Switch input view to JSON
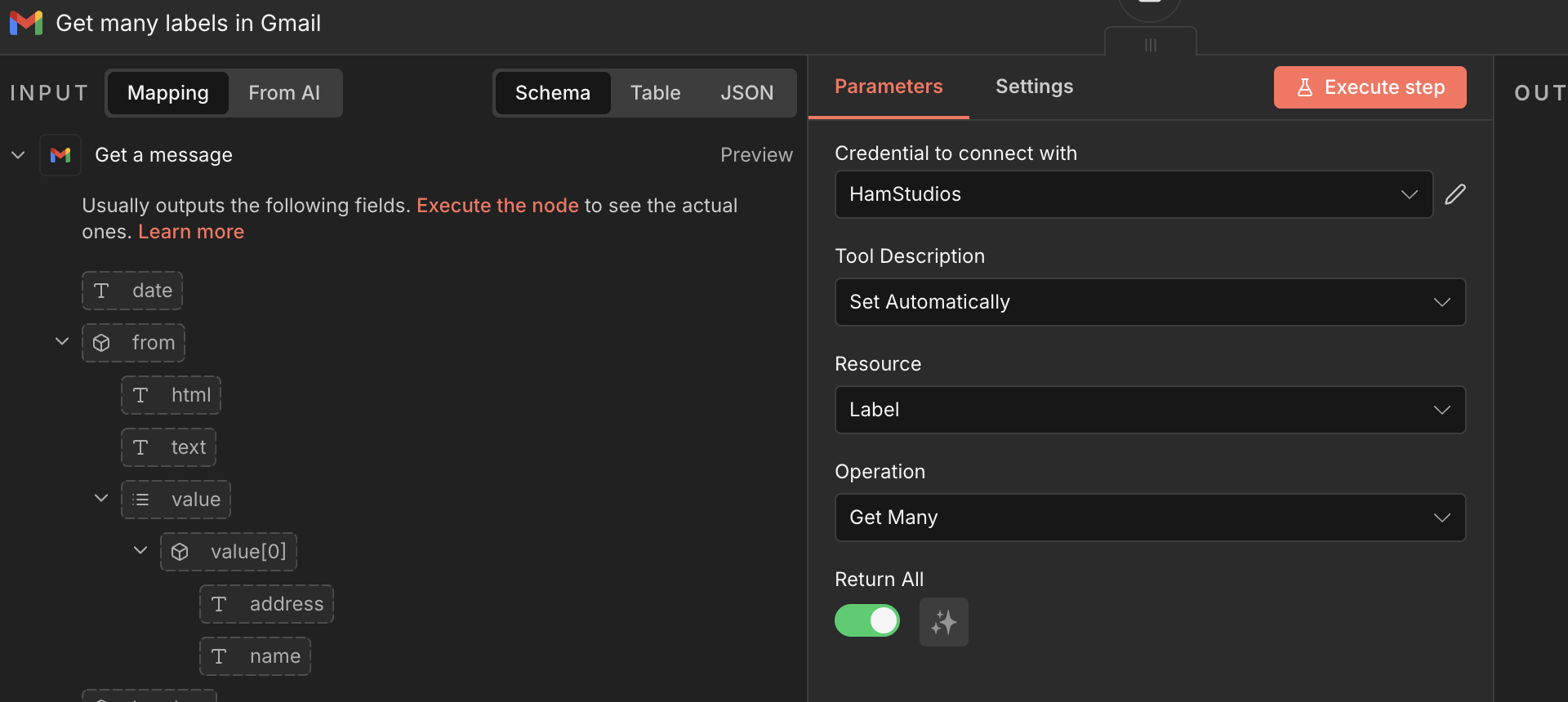Viewport: 1568px width, 702px height. 746,93
